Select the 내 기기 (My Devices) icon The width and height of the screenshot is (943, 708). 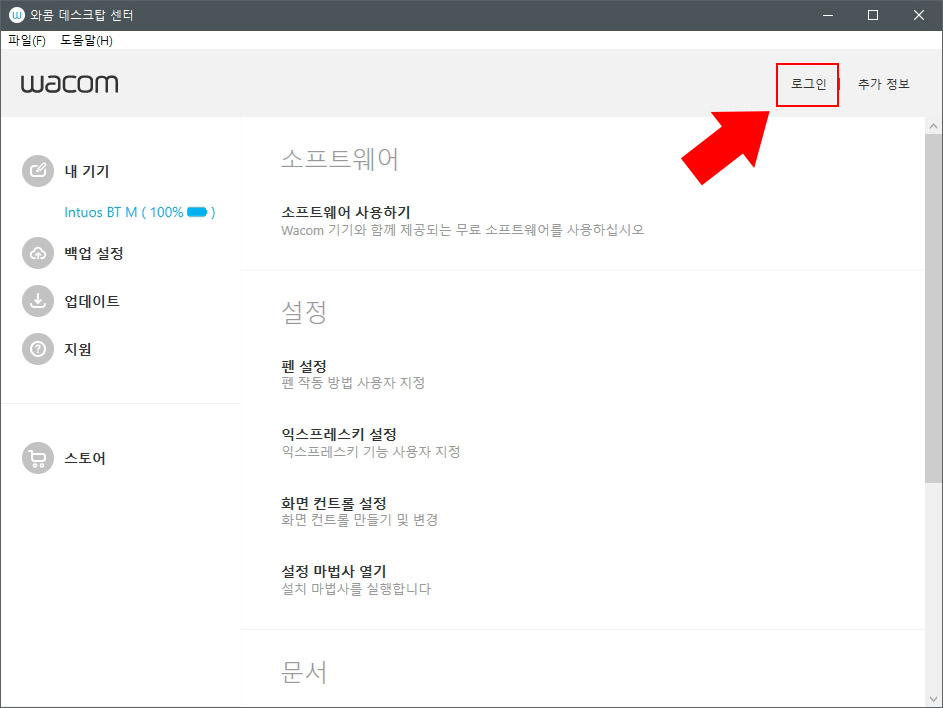point(37,170)
